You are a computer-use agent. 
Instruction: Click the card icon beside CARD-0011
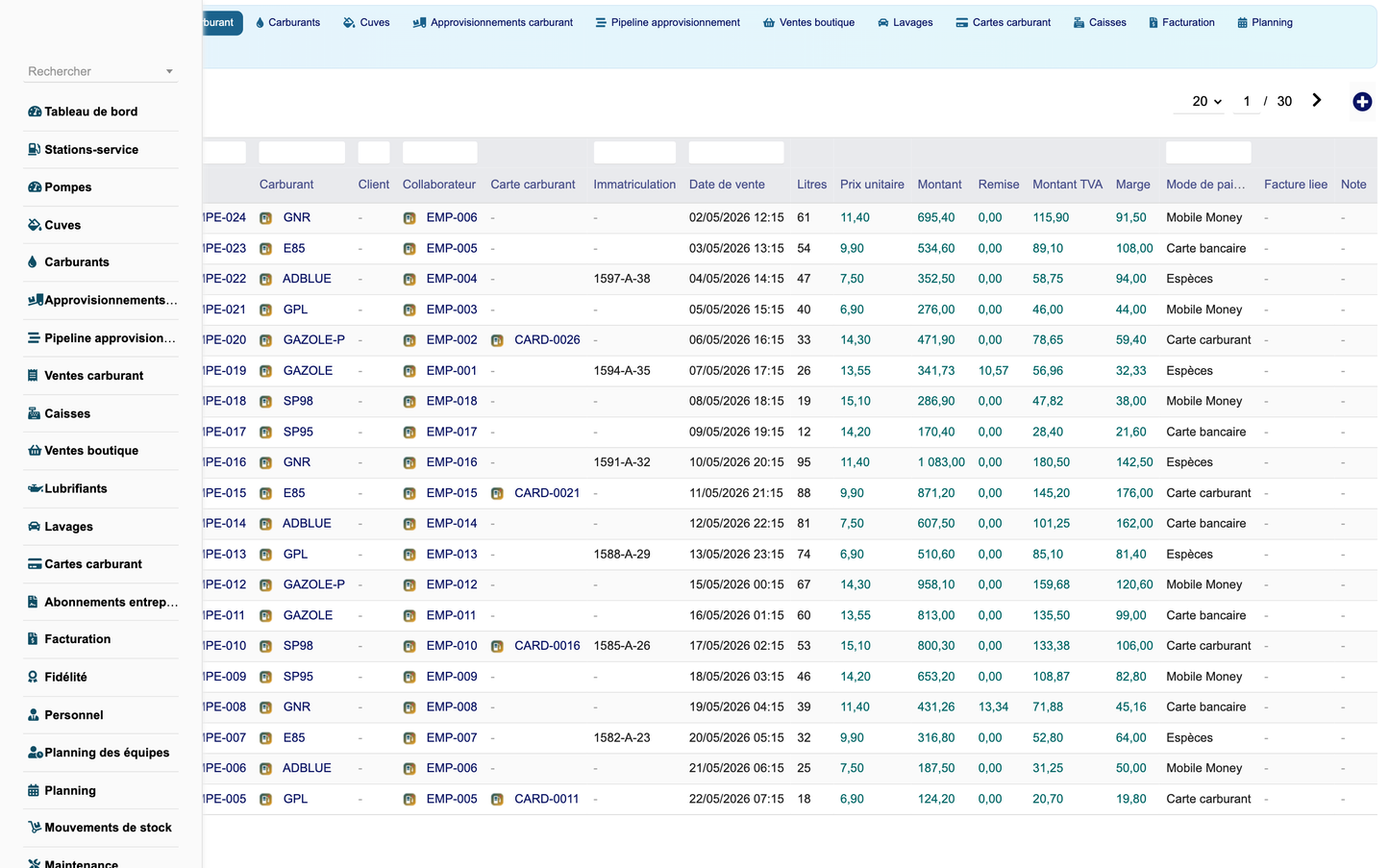pos(497,800)
